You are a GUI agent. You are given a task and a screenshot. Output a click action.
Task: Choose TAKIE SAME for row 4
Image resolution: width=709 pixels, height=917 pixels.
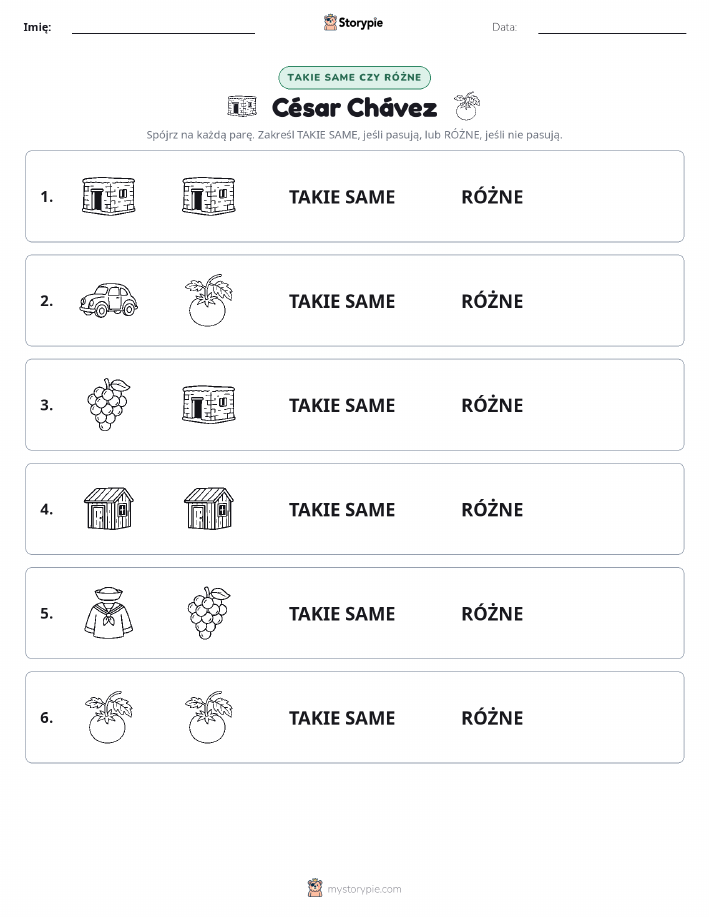pos(342,509)
